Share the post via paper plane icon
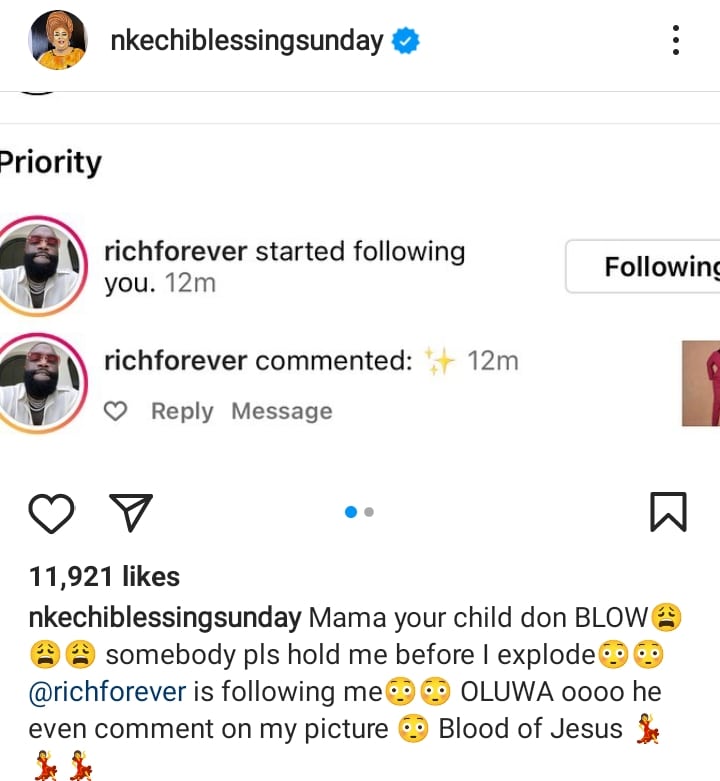The width and height of the screenshot is (720, 781). (129, 512)
